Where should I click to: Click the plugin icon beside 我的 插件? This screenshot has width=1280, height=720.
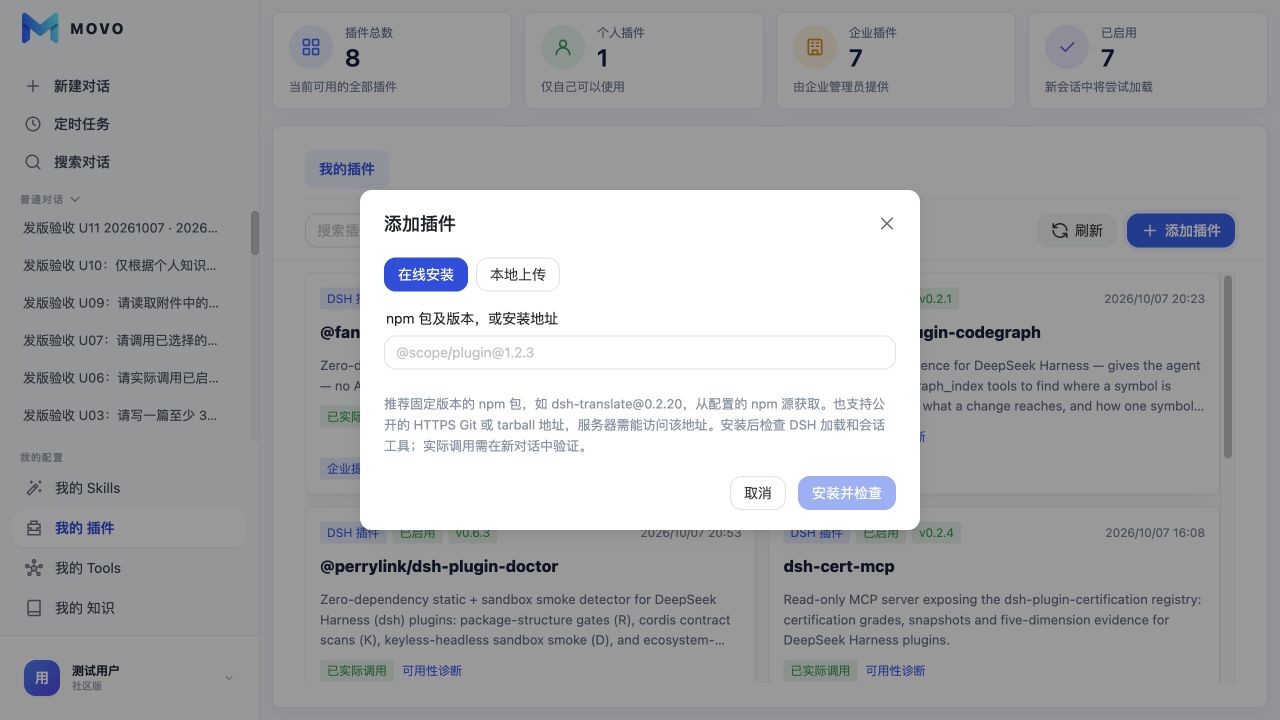(x=34, y=528)
